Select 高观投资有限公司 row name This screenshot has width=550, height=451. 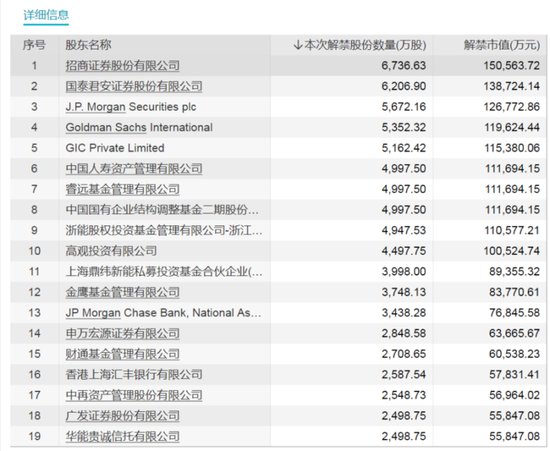pos(111,251)
